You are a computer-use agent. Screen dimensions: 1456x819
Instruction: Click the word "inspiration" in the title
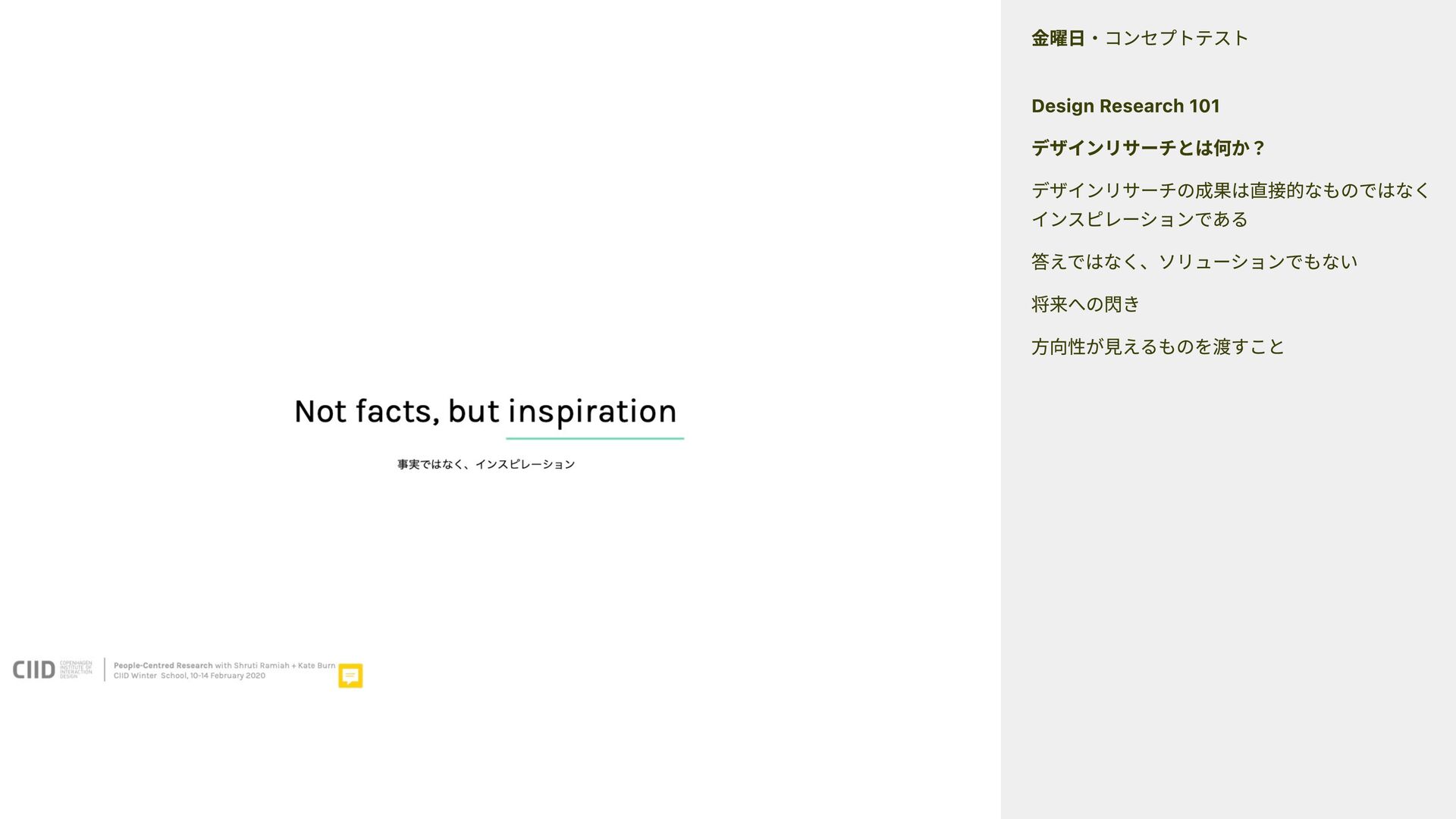[591, 412]
